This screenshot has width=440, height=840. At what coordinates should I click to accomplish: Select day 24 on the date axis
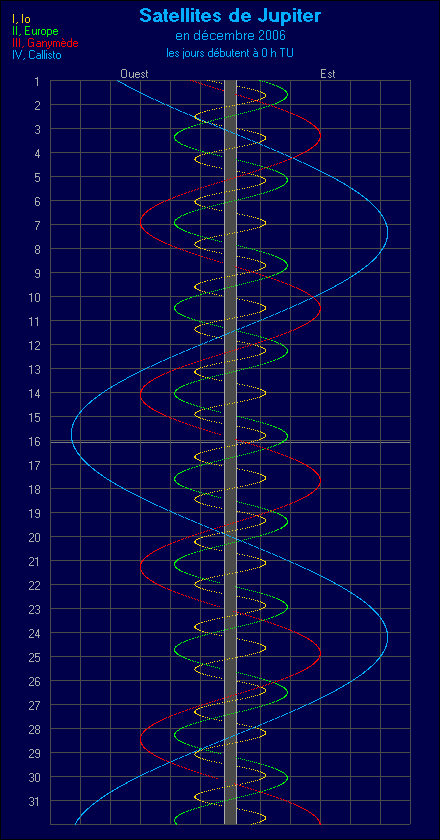(x=35, y=634)
